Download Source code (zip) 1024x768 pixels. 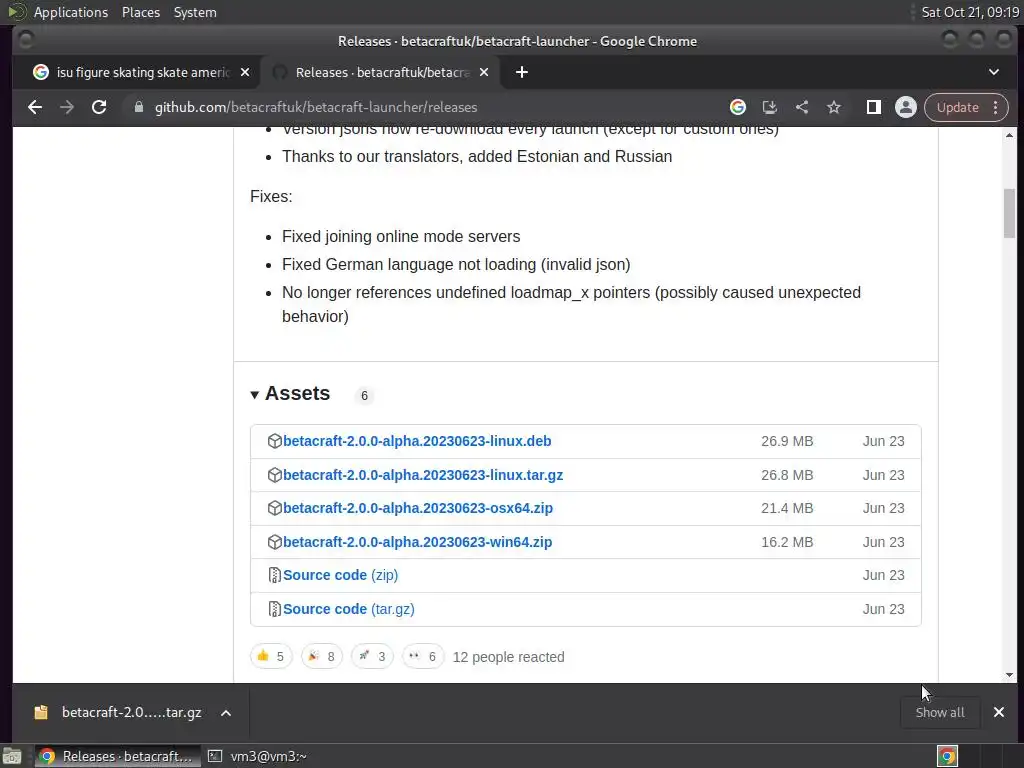[340, 575]
